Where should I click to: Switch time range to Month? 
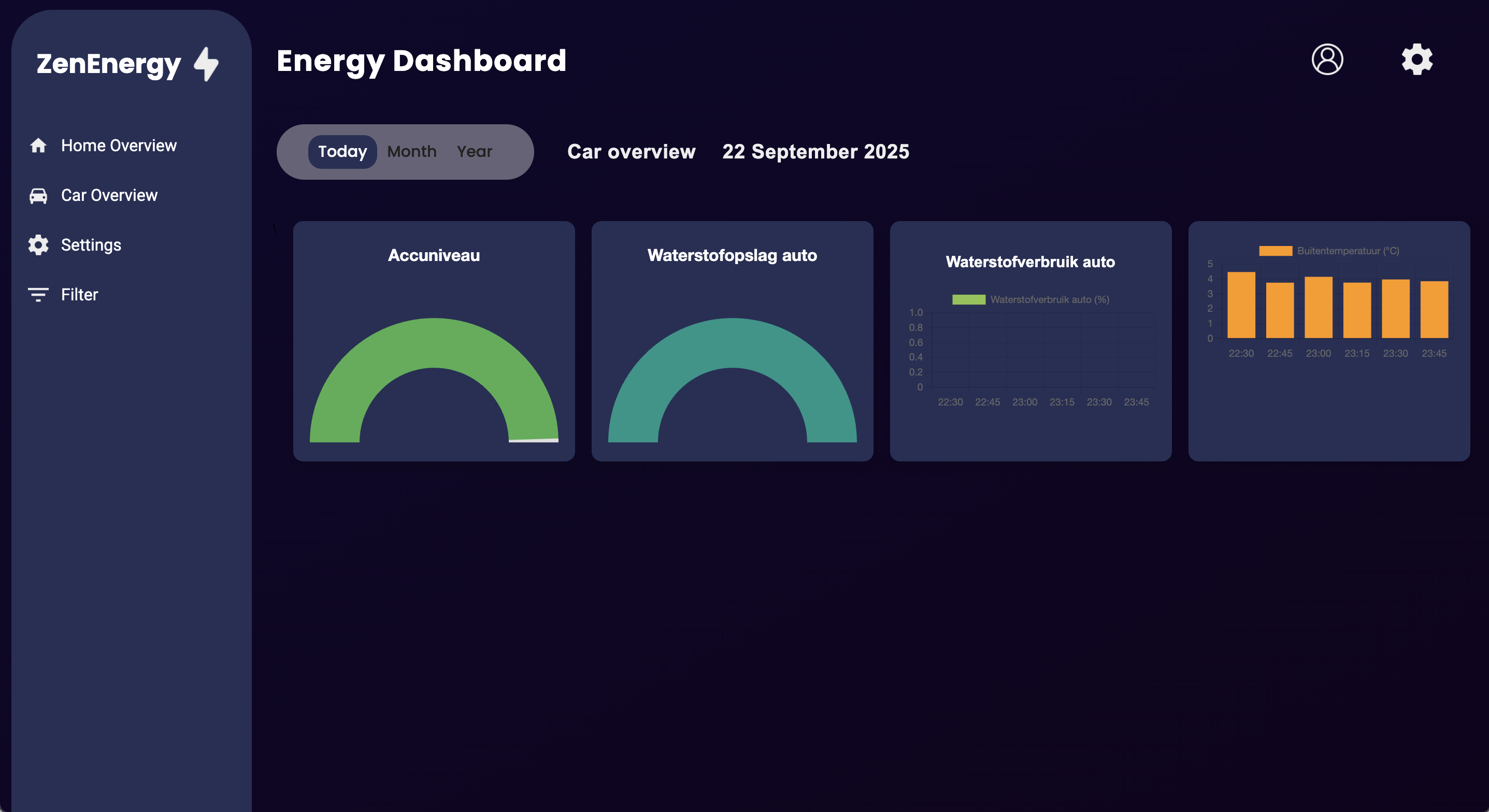coord(411,151)
